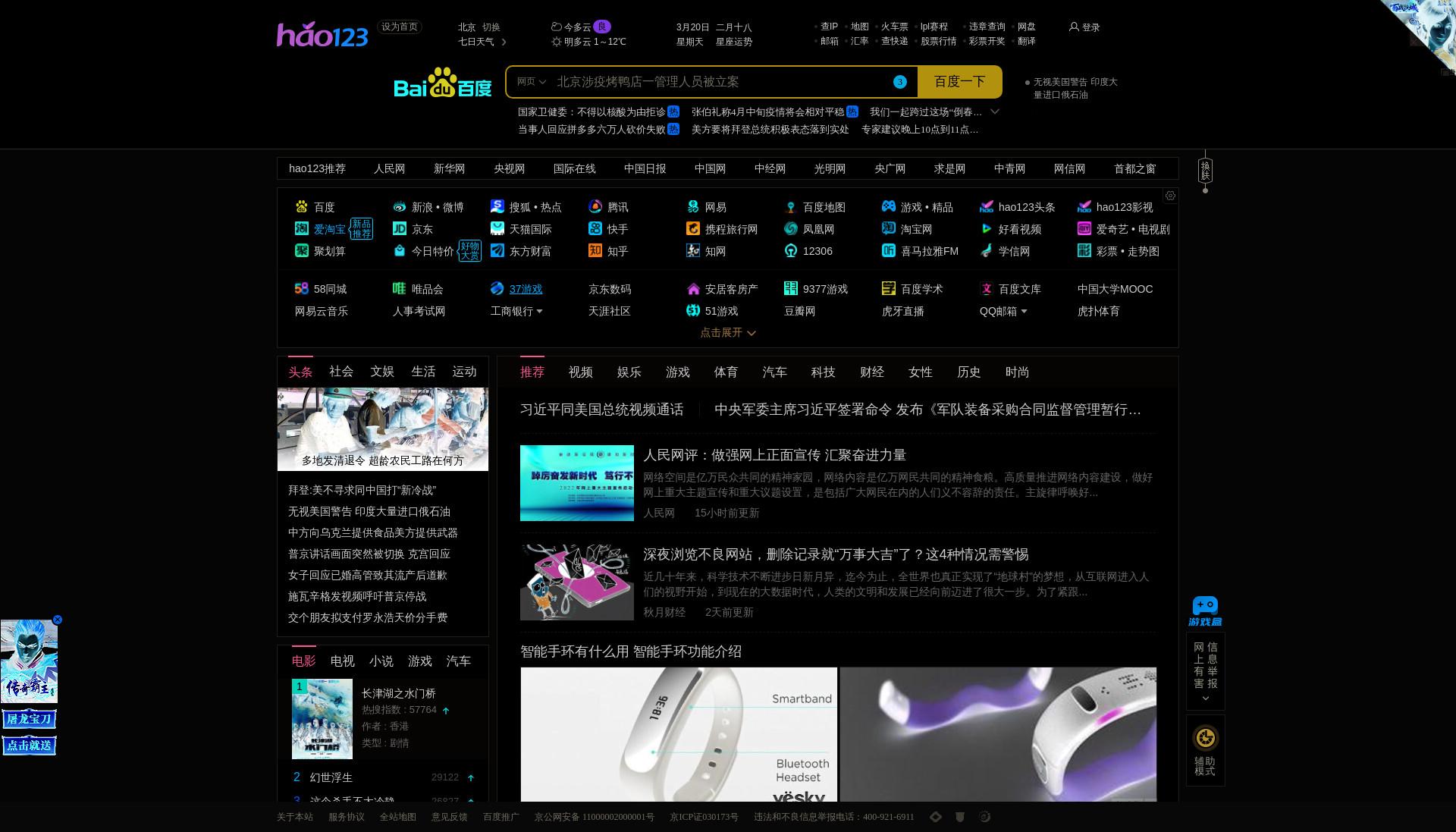Open 拜登:美不寻求同中国打"新冷战" news
The width and height of the screenshot is (1456, 832).
(362, 491)
